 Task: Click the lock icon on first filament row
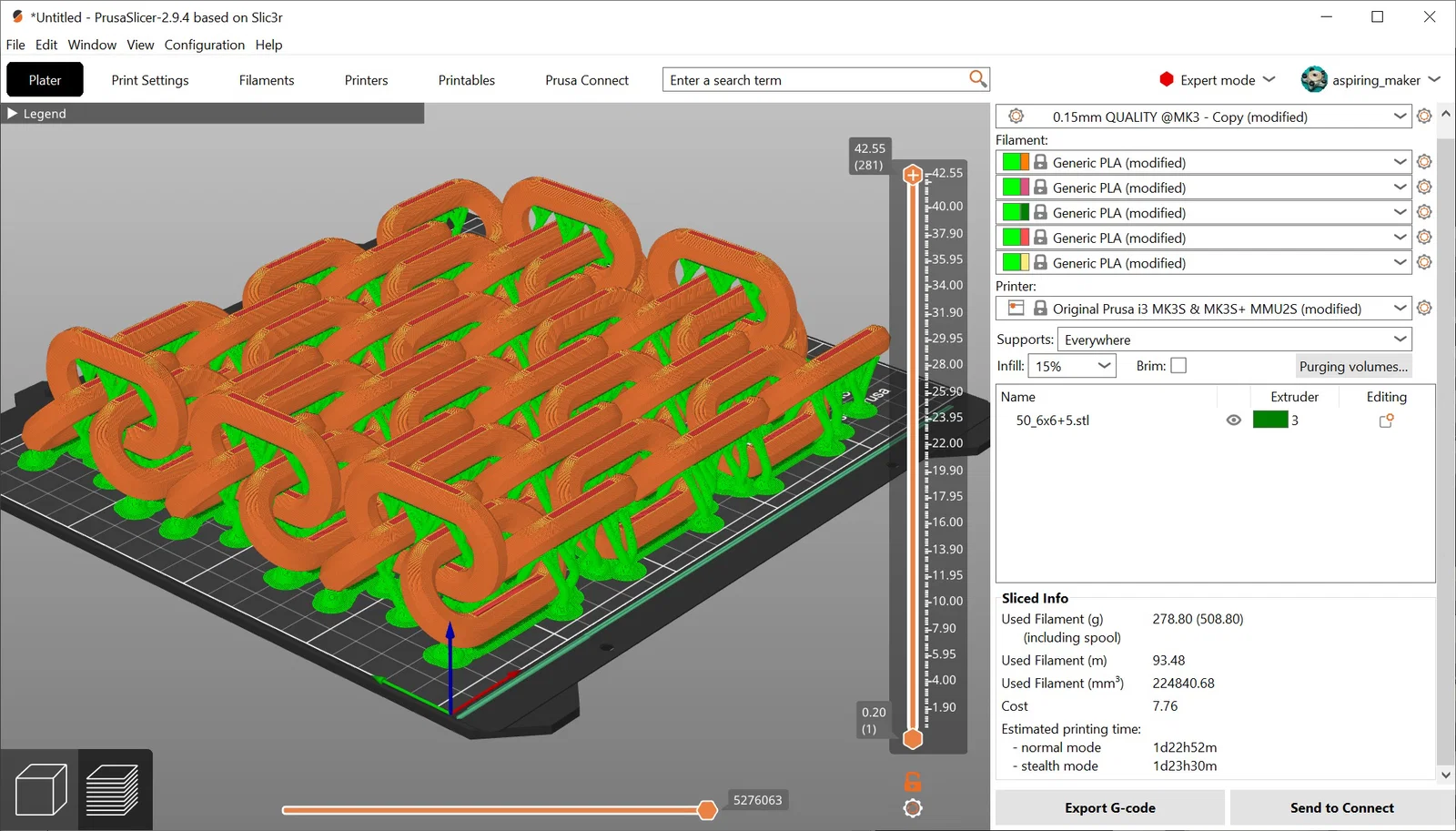coord(1040,162)
